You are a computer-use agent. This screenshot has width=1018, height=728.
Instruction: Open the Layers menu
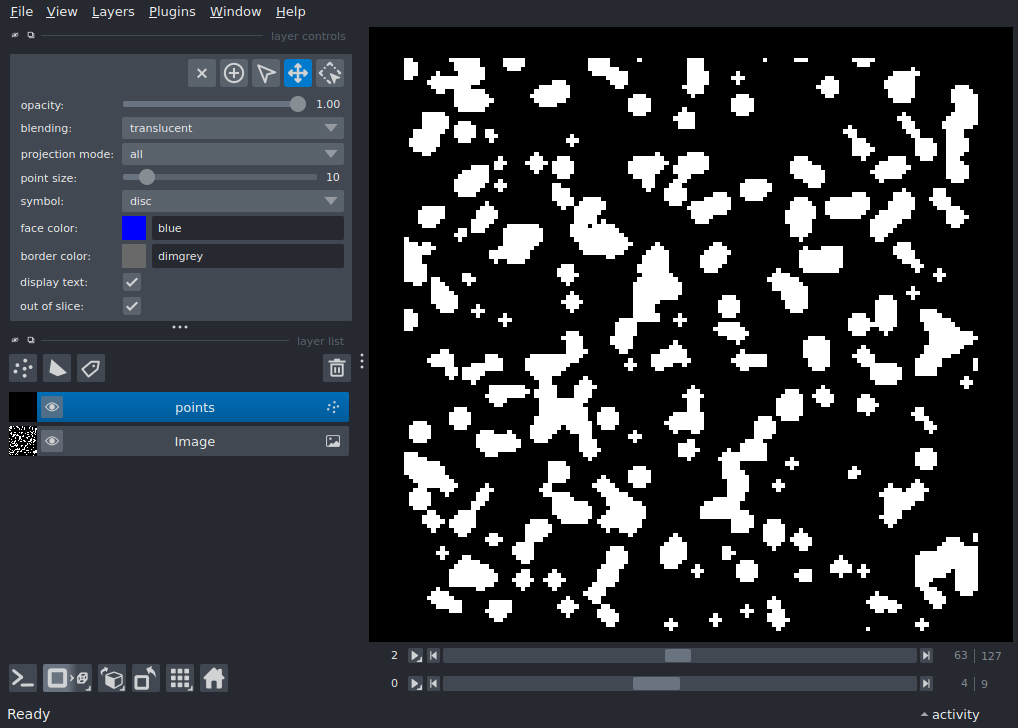coord(113,12)
